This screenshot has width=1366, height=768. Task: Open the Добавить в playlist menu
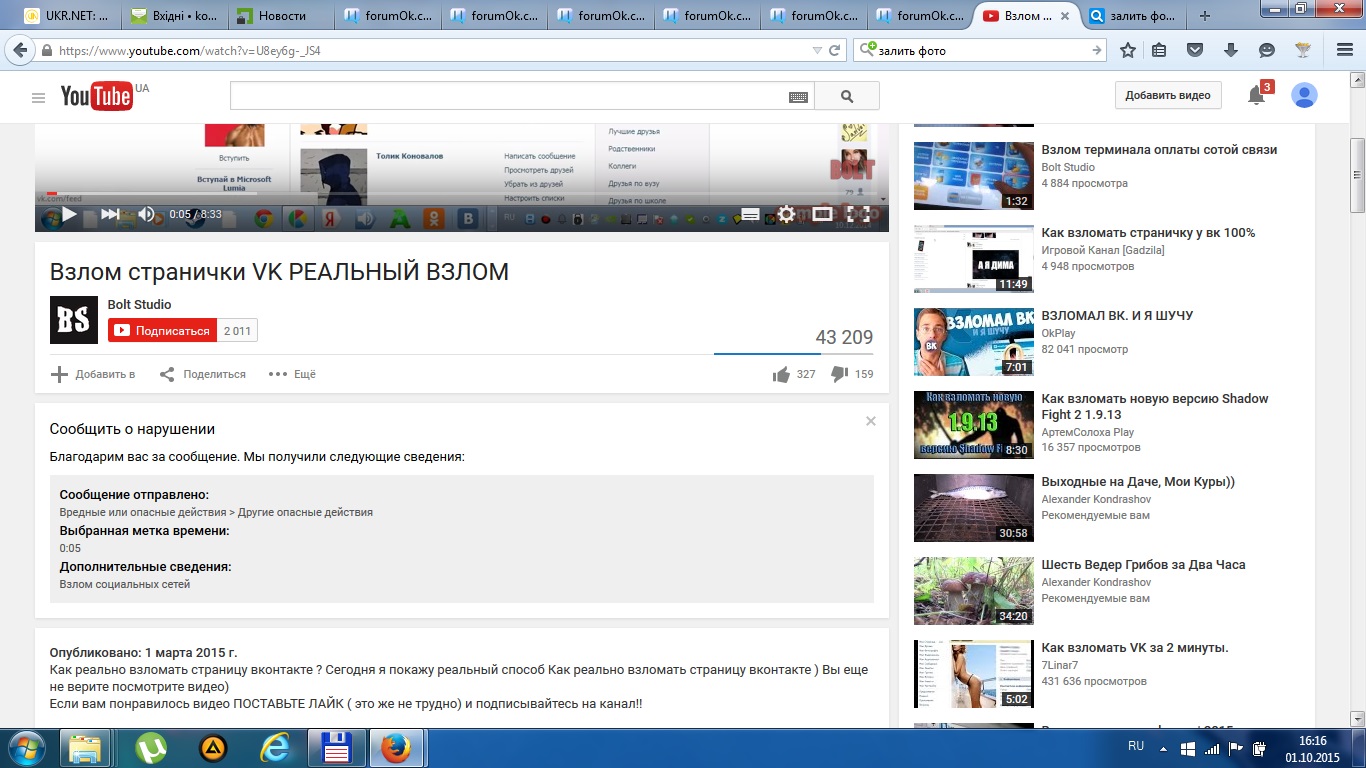click(93, 374)
